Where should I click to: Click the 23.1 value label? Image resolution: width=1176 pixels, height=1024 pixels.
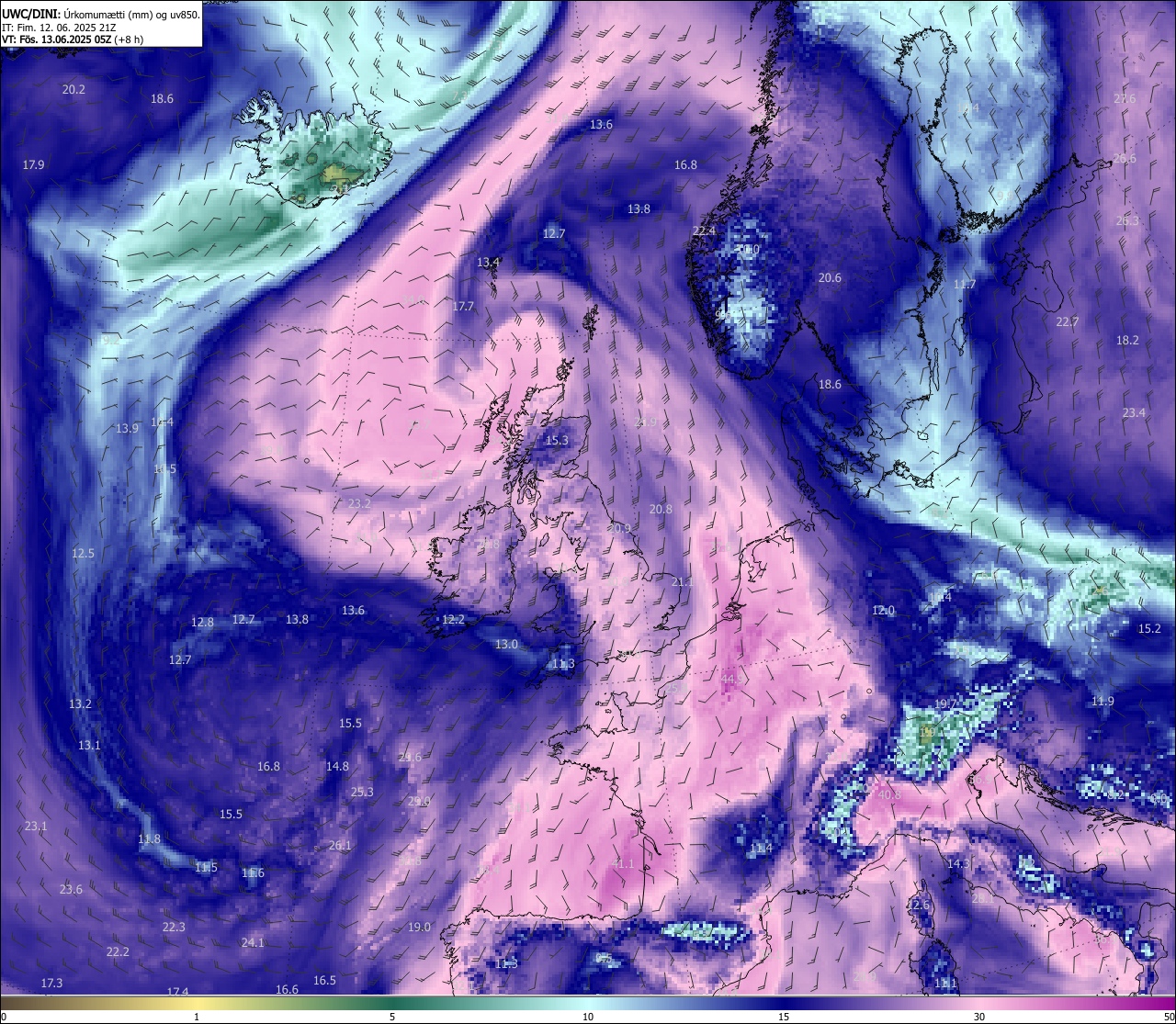click(35, 826)
